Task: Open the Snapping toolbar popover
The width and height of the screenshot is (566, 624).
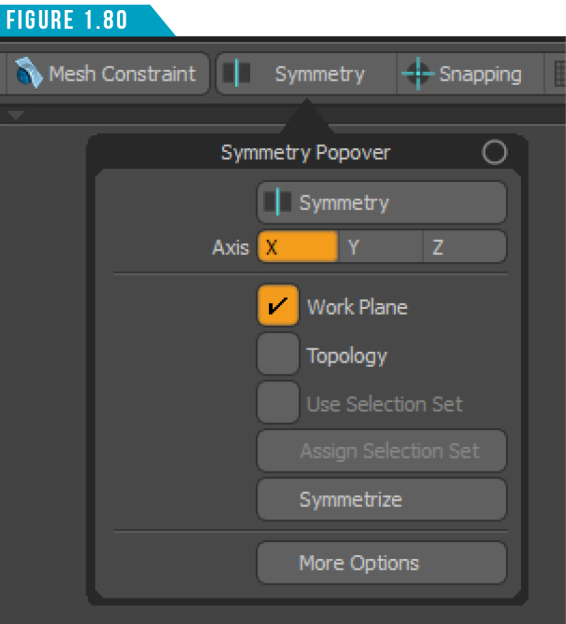Action: [470, 74]
